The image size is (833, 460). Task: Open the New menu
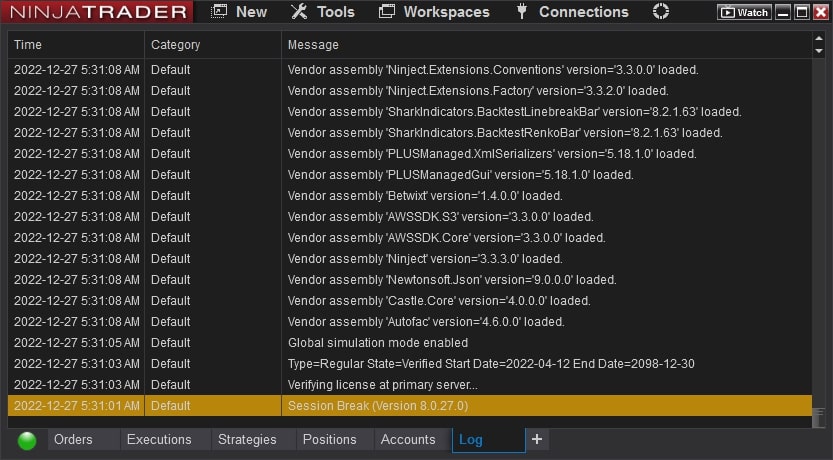(x=239, y=12)
